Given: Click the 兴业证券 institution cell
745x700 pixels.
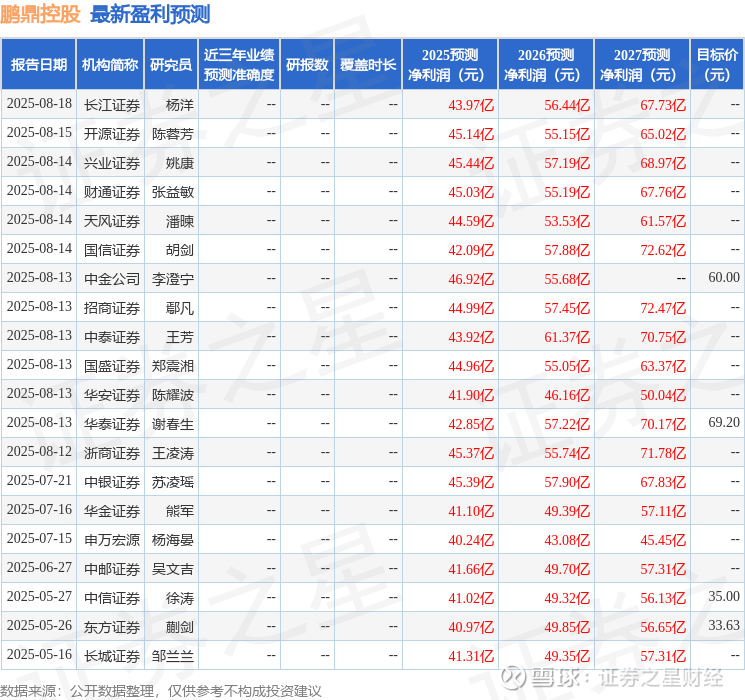Looking at the screenshot, I should 112,163.
